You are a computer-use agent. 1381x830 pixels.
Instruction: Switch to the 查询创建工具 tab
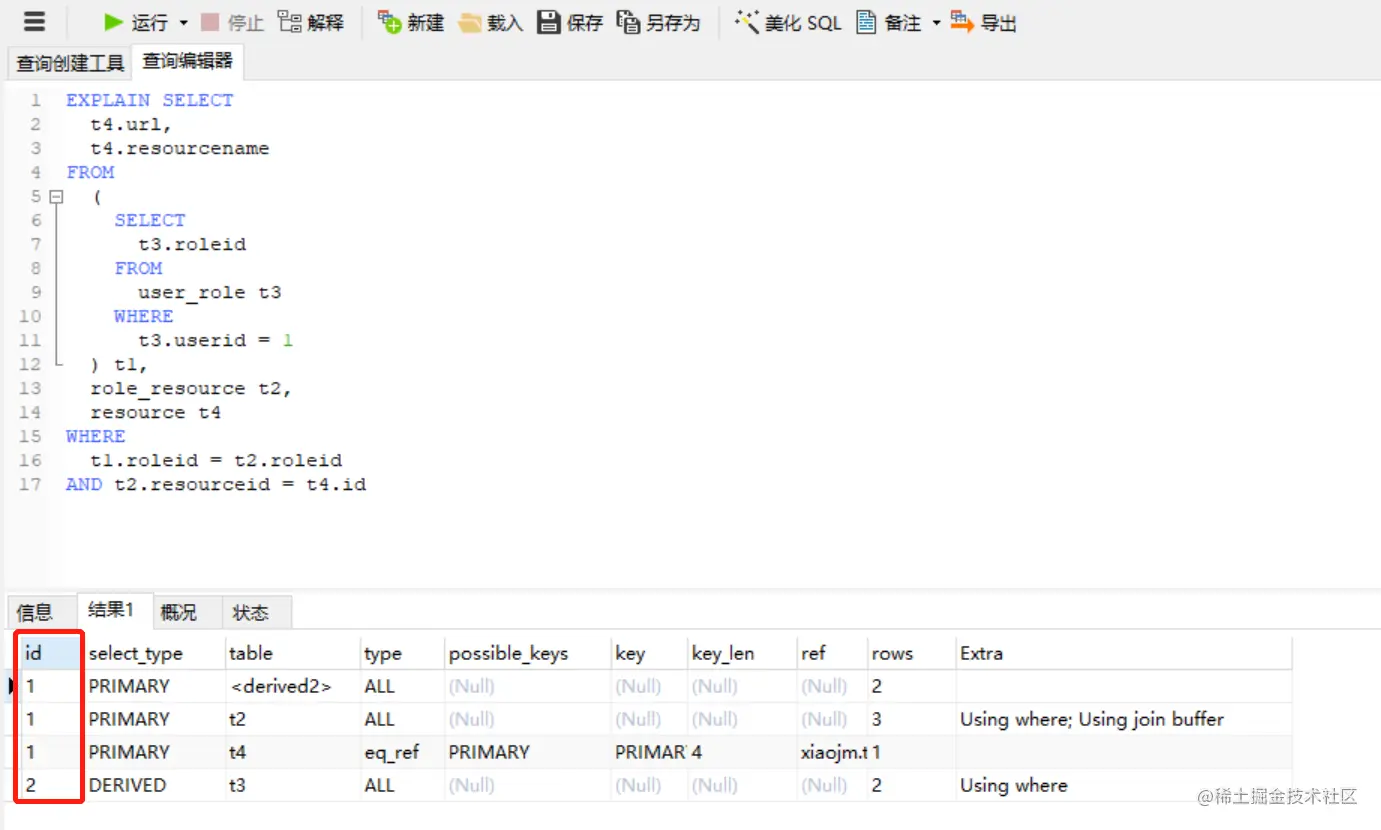click(70, 64)
